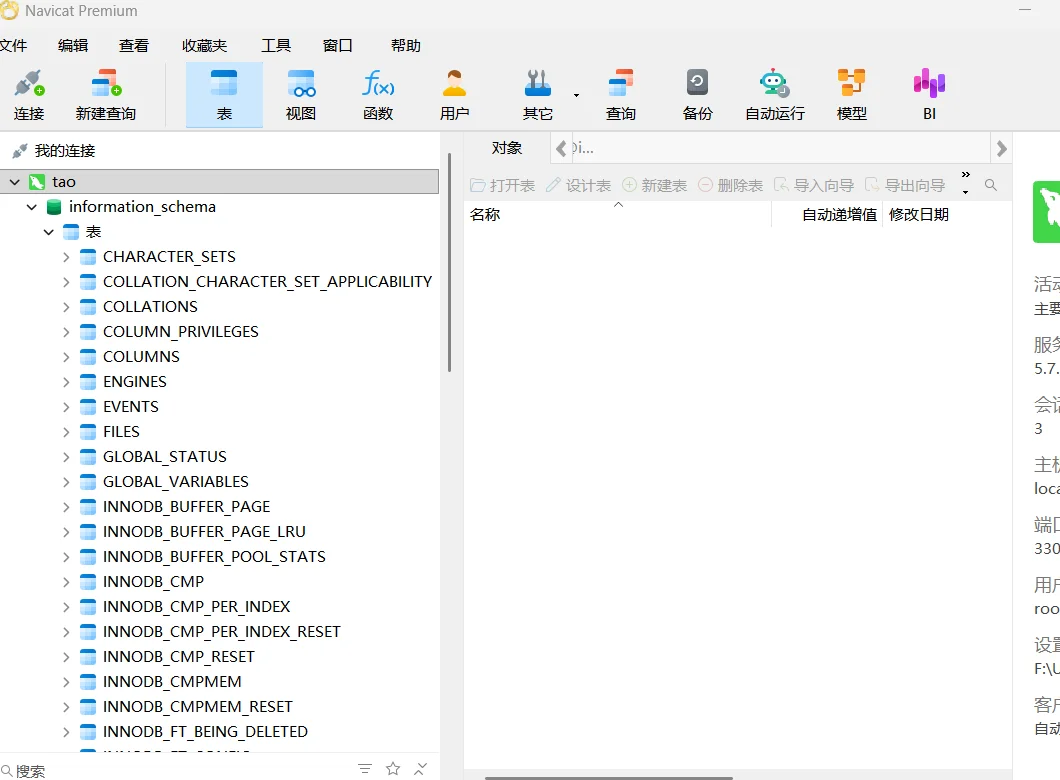Click the 连接 (Connection) toolbar icon
The image size is (1060, 780).
(x=29, y=94)
